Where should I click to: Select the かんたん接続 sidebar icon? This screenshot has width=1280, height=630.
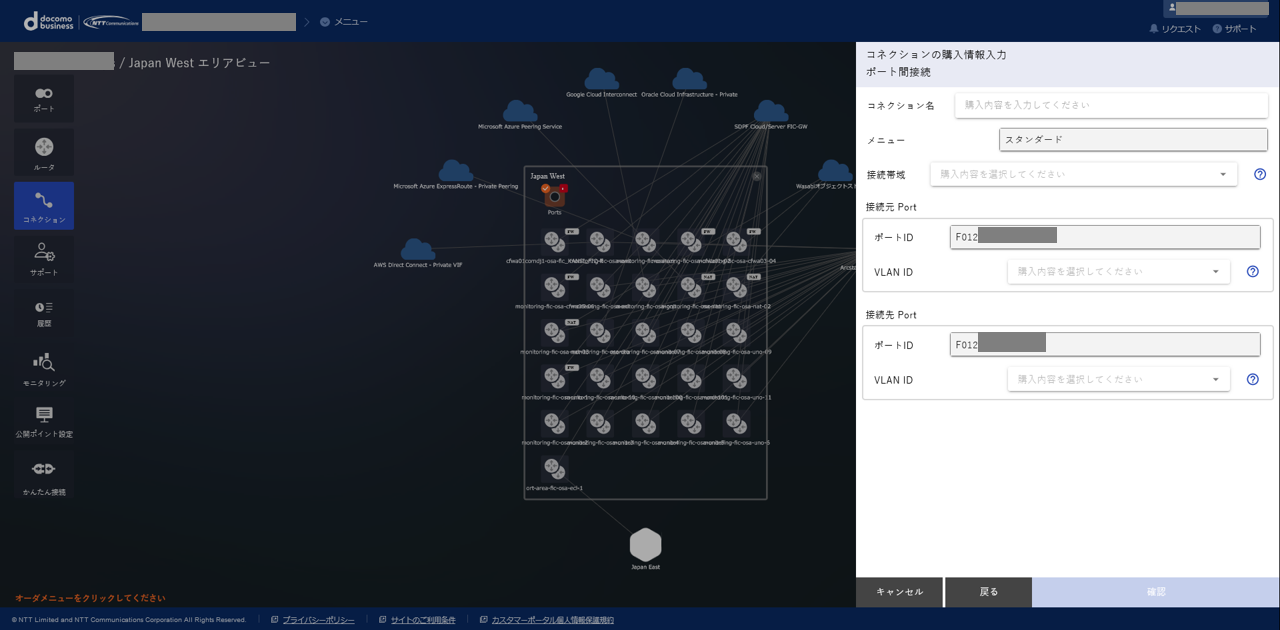[42, 472]
